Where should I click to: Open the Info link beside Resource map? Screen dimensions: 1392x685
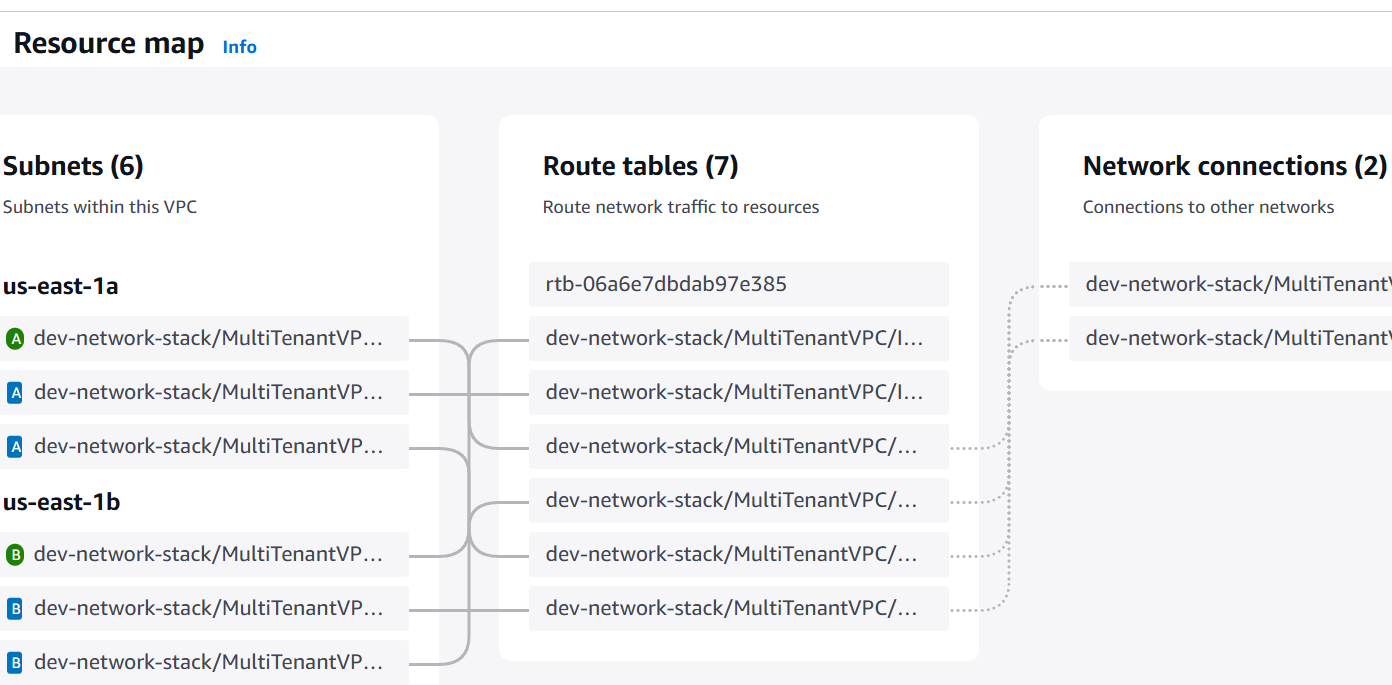(x=239, y=47)
